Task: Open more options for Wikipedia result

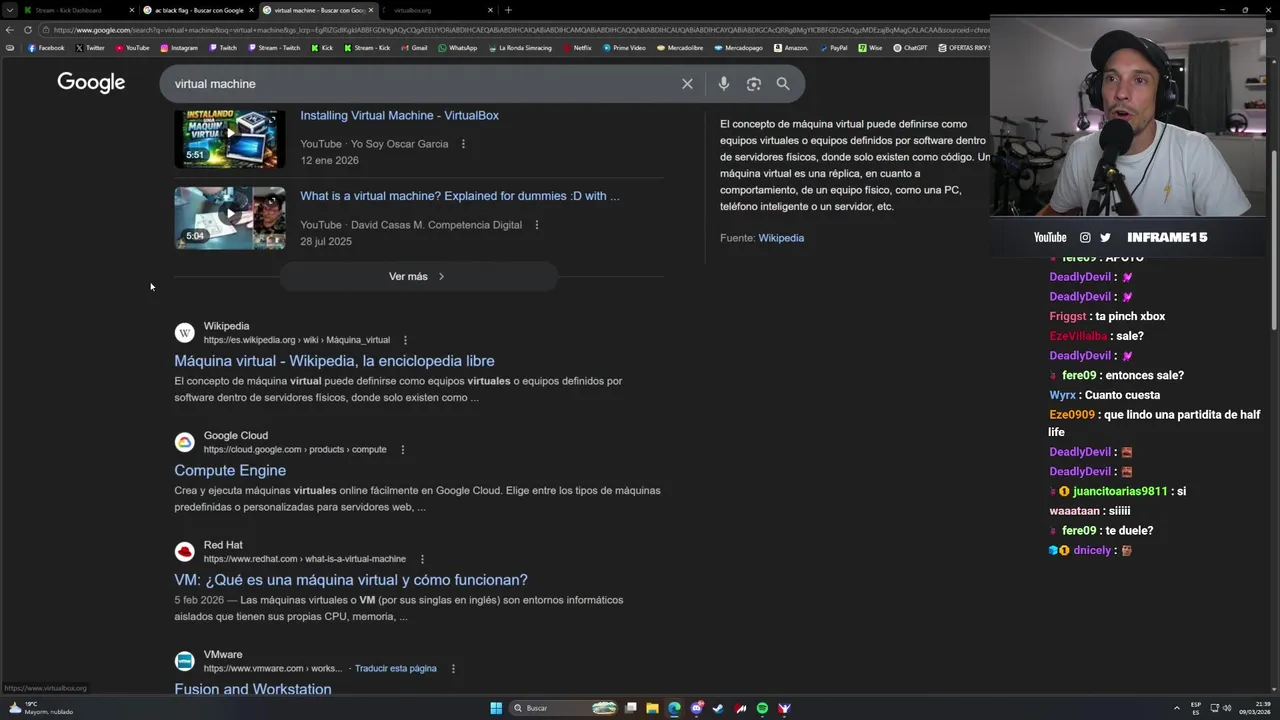Action: 405,340
